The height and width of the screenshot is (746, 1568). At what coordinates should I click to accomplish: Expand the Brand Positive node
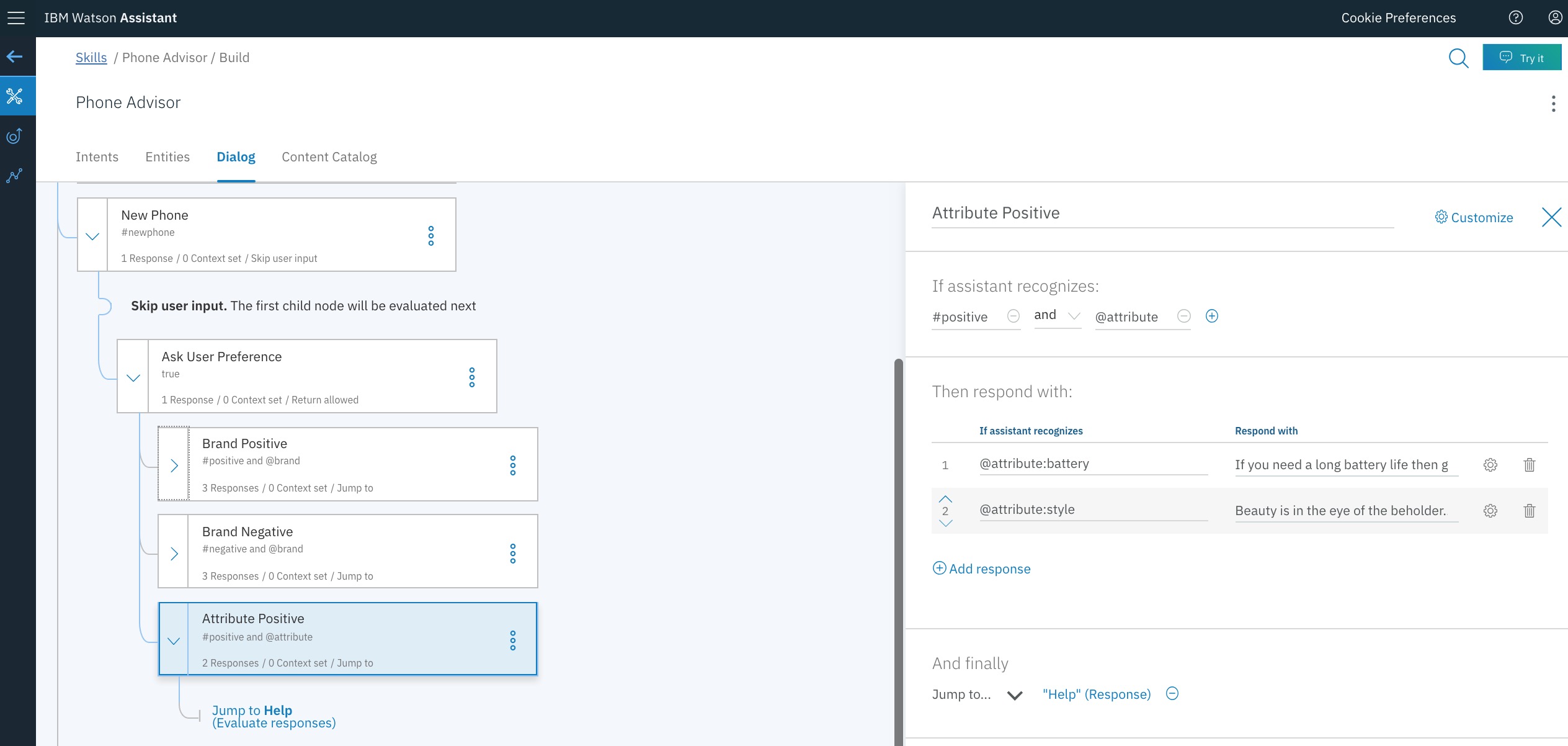[174, 465]
